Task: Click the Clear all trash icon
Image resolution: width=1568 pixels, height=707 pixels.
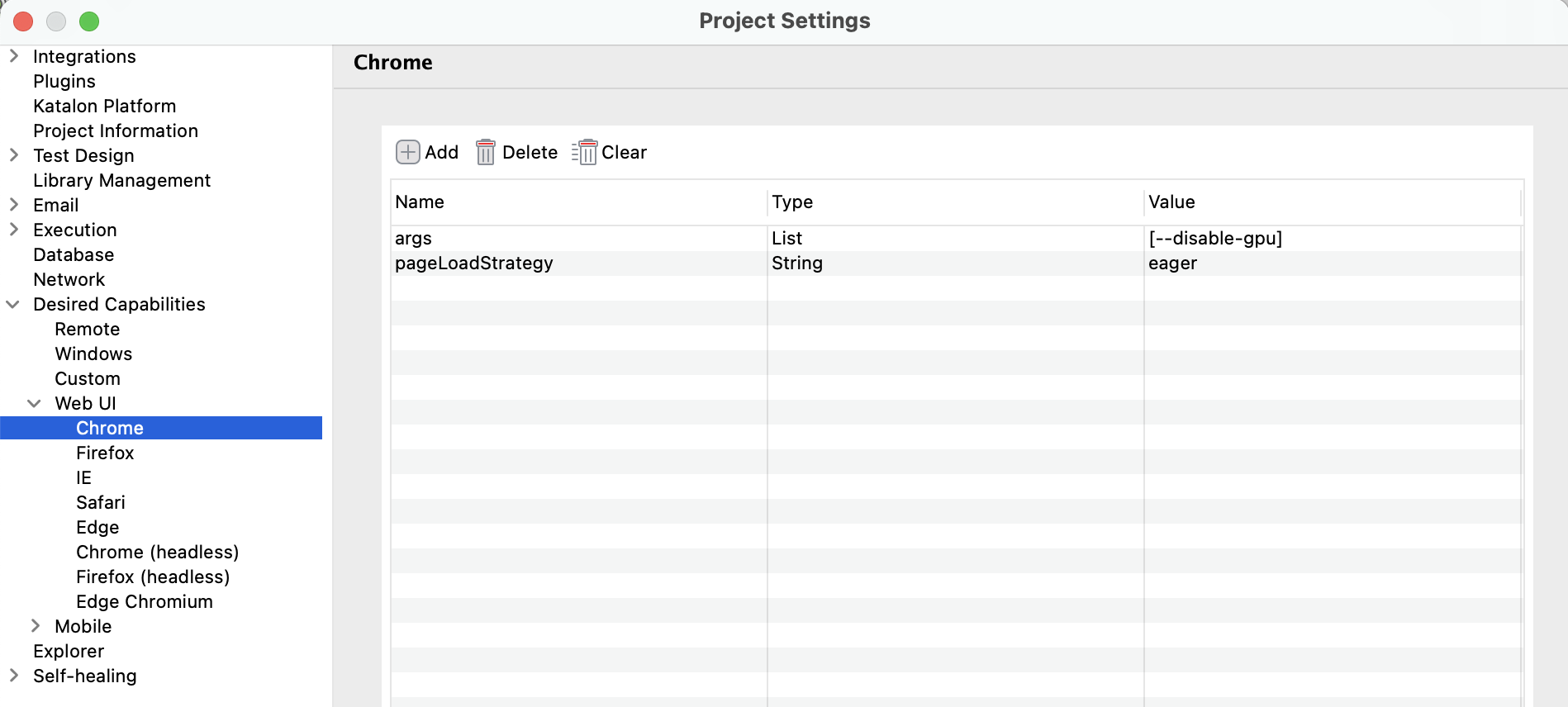Action: (585, 153)
